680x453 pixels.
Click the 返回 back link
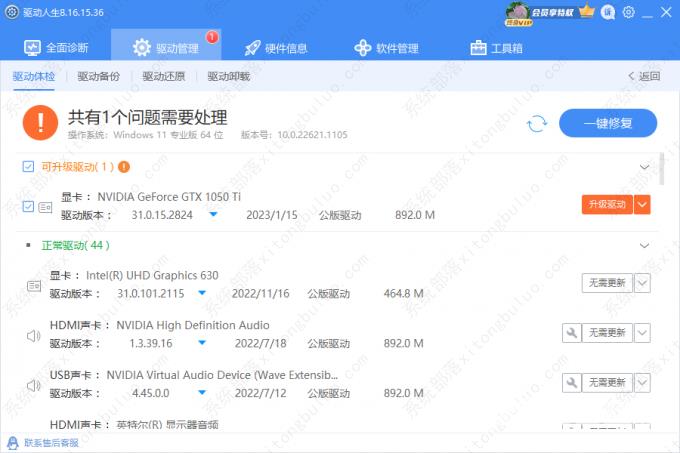point(644,76)
